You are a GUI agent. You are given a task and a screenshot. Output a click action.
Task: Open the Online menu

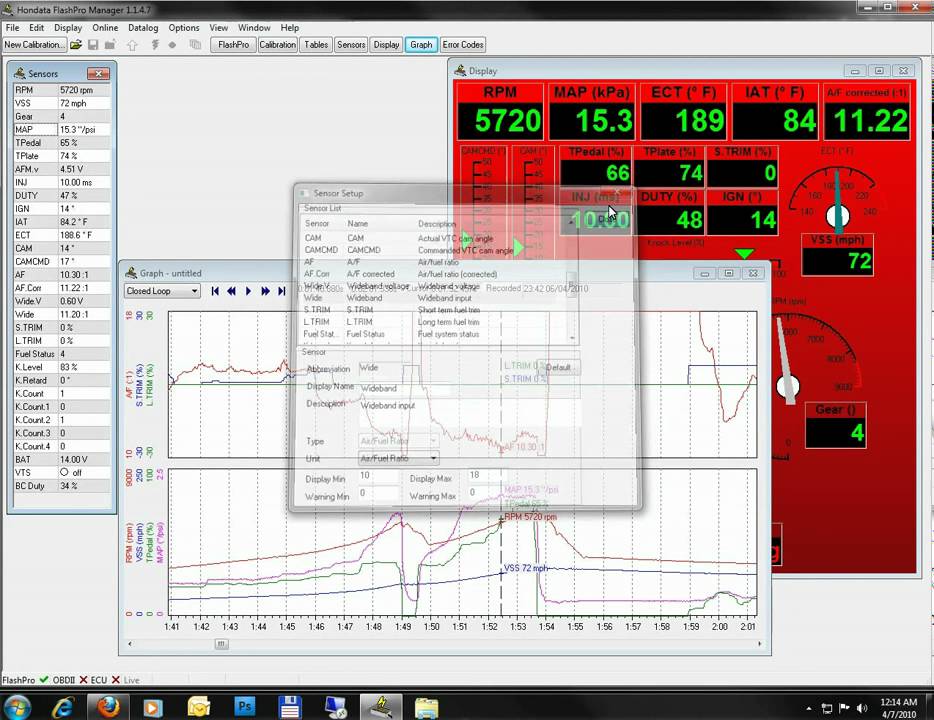(105, 27)
